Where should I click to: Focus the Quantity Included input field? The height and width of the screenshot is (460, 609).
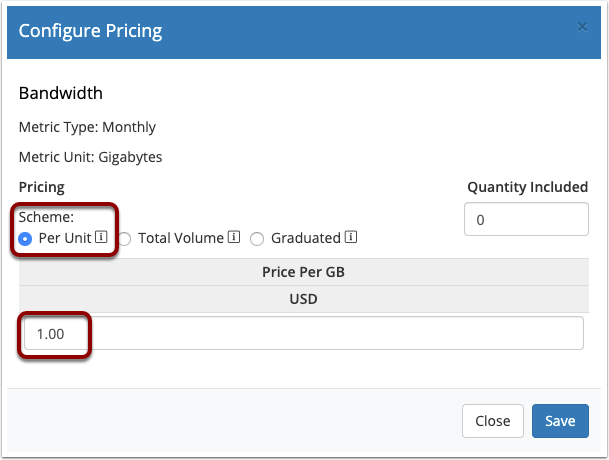pos(526,219)
